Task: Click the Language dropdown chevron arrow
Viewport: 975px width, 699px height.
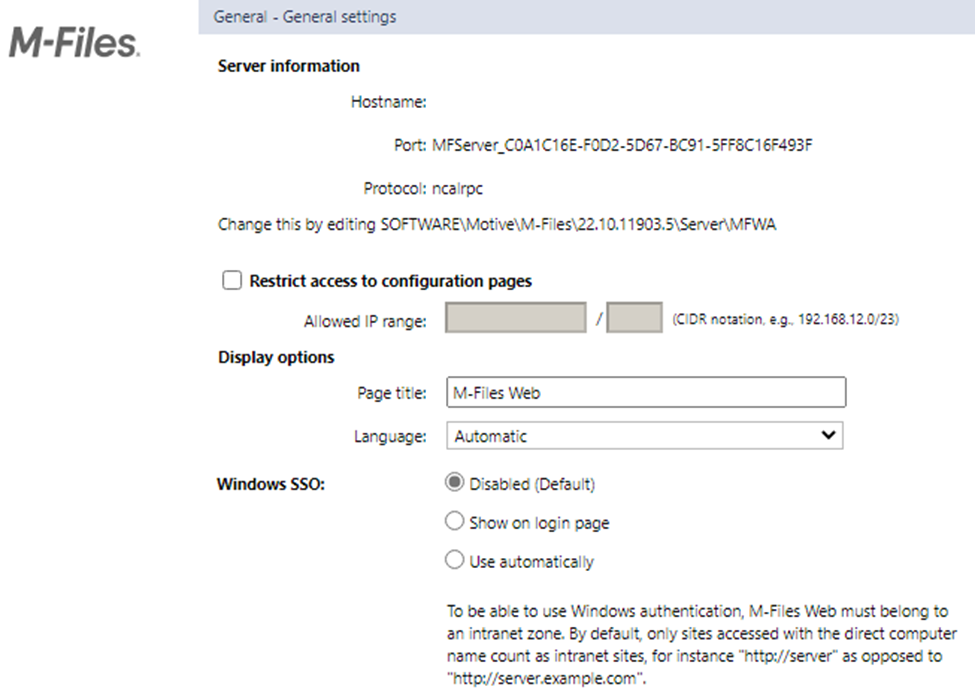Action: (827, 436)
